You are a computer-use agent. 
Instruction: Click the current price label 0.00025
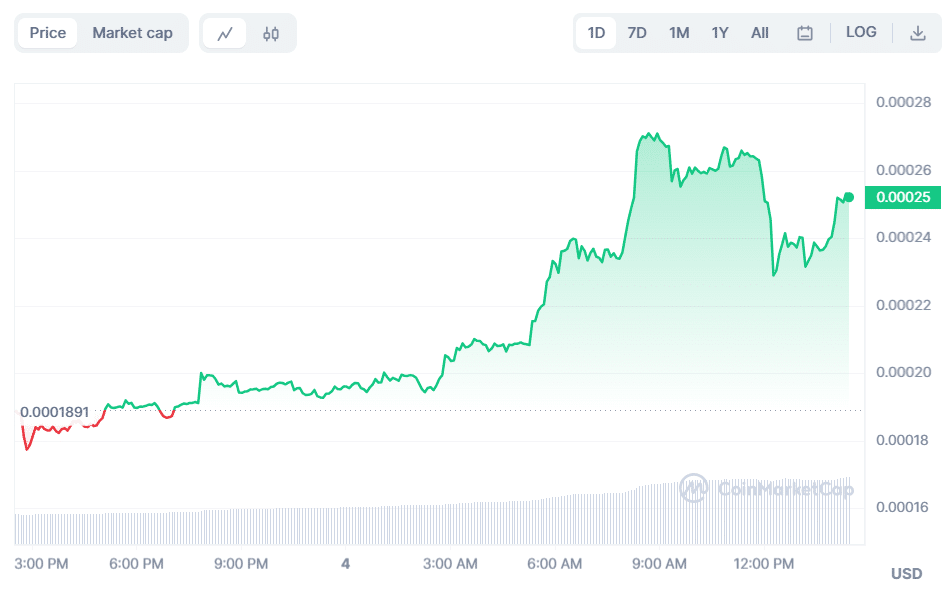click(x=903, y=198)
